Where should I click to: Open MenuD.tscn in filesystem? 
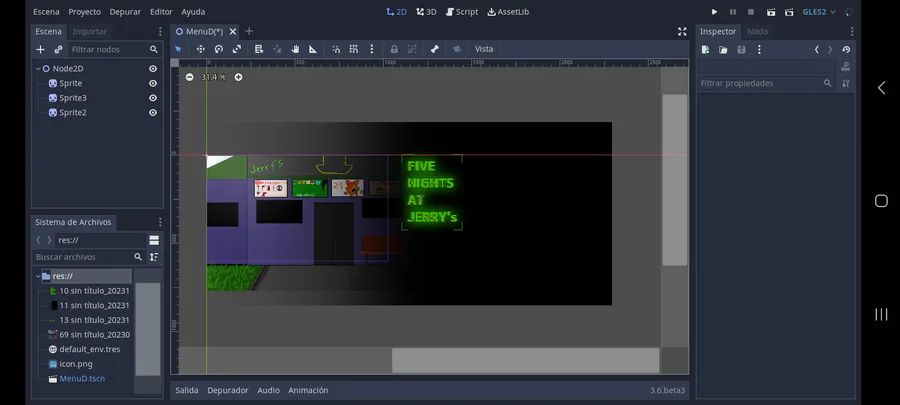tap(82, 379)
